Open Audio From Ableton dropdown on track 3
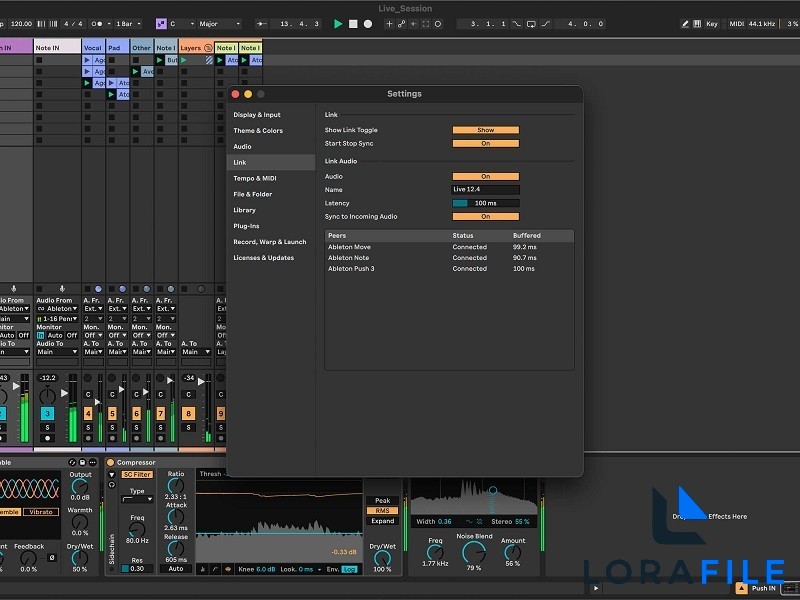The height and width of the screenshot is (600, 800). 57,309
